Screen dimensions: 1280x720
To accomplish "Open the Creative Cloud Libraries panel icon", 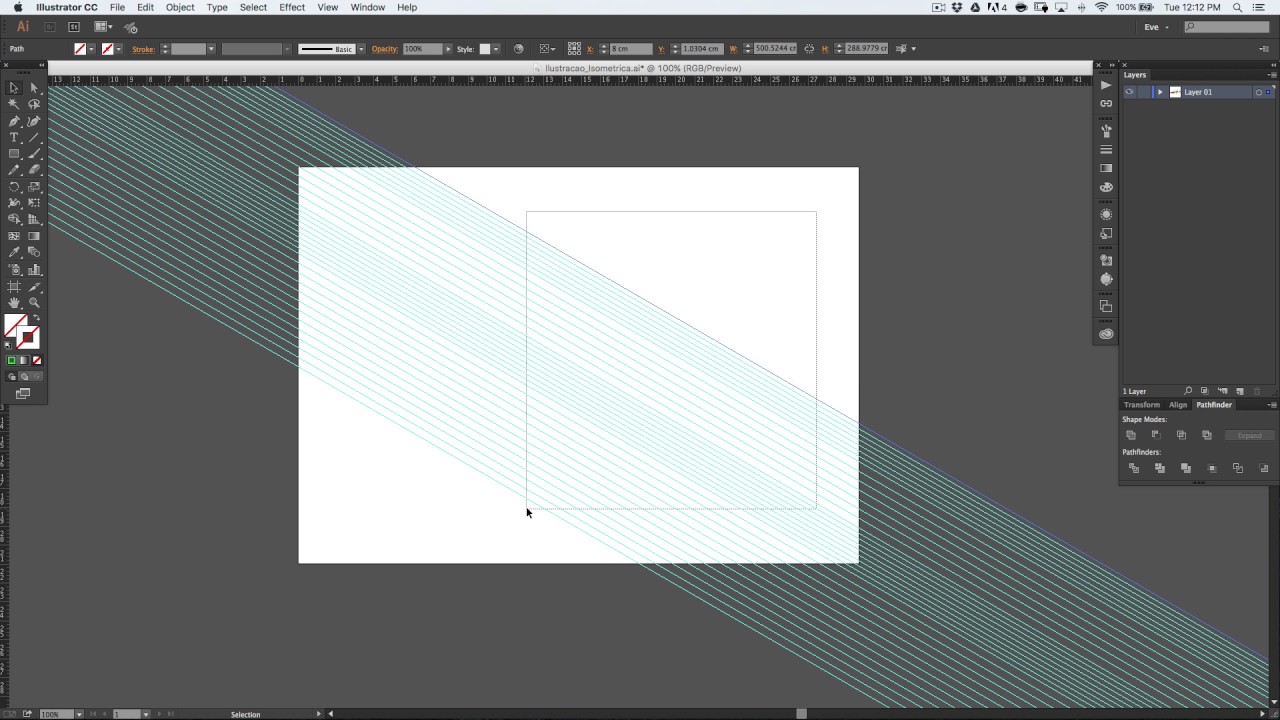I will tap(1106, 334).
